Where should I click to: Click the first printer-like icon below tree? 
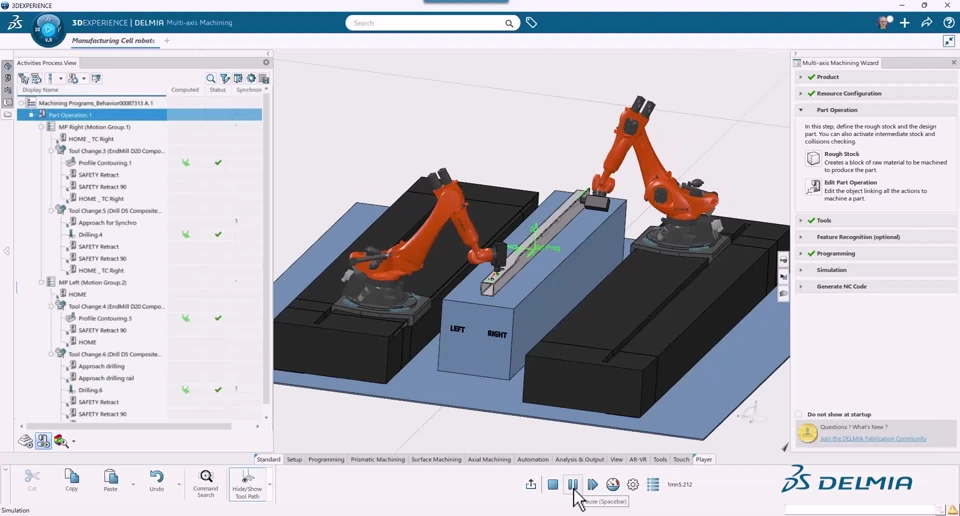[x=25, y=441]
